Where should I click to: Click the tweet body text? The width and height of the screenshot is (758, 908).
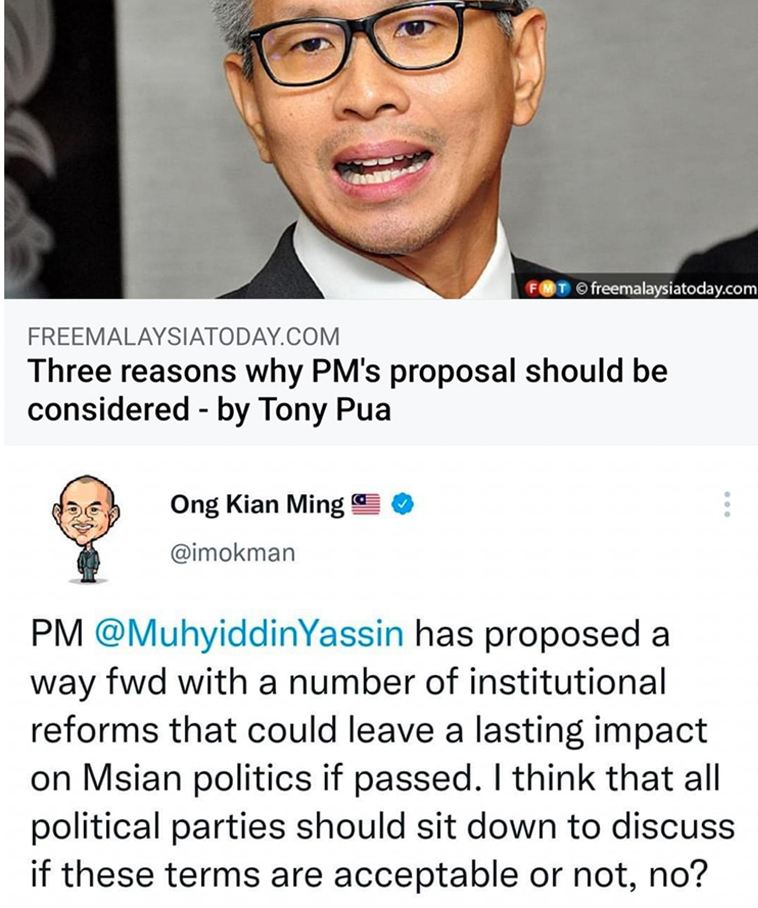click(382, 754)
